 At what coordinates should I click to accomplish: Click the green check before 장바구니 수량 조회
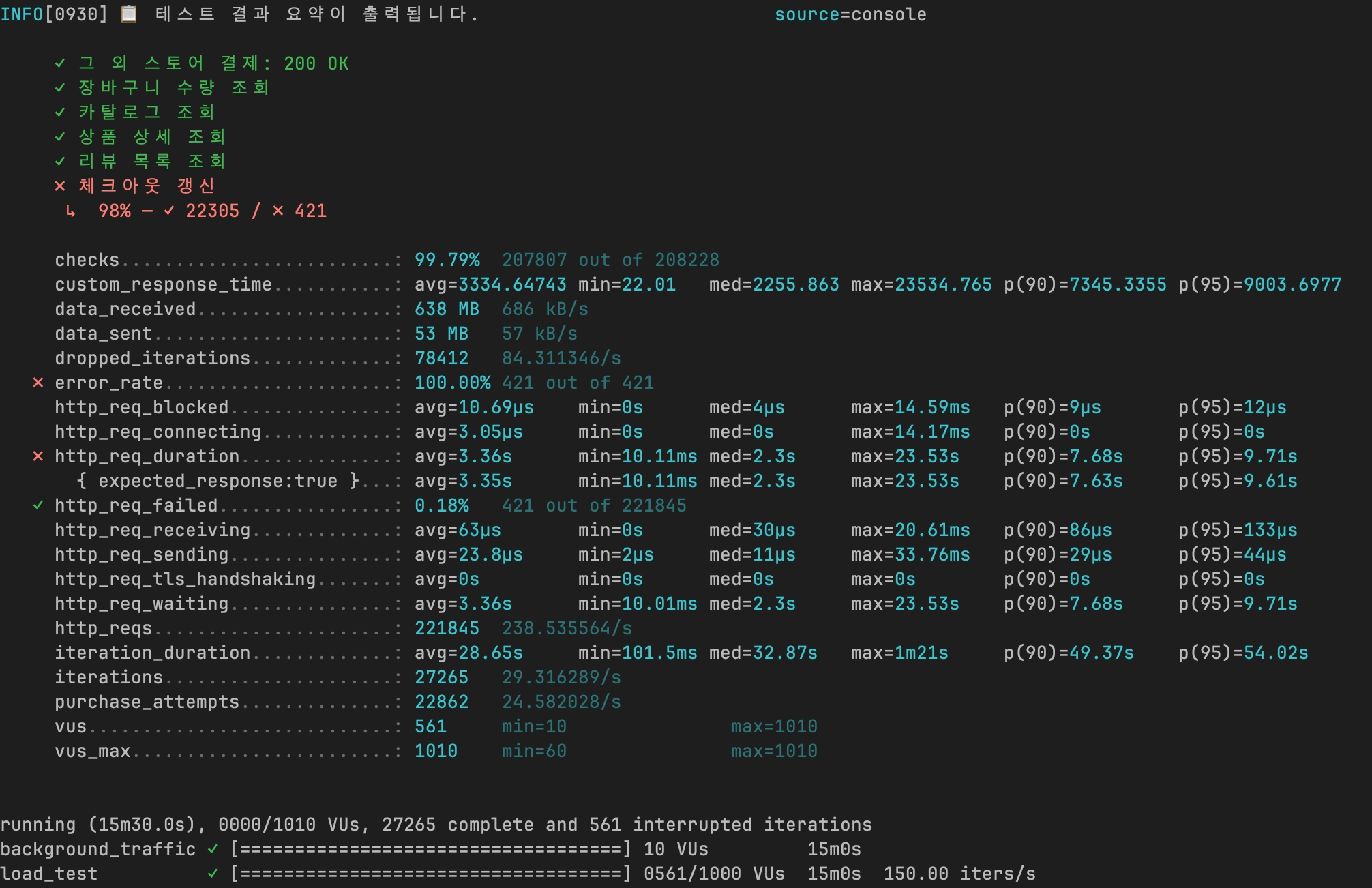pyautogui.click(x=60, y=87)
